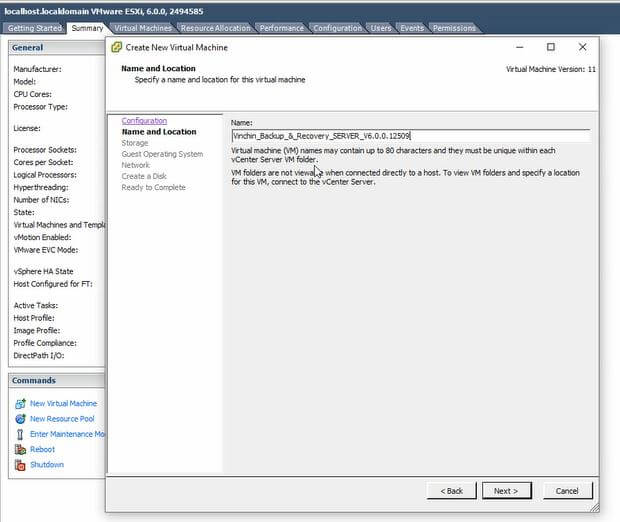Screen dimensions: 620x522
Task: Go to the Configuration wizard step link
Action: coord(144,121)
